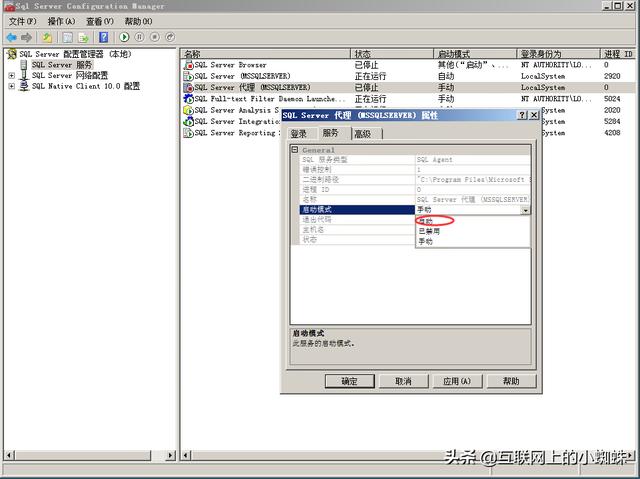Screen dimensions: 640x479
Task: Click the 取消 button
Action: click(403, 381)
